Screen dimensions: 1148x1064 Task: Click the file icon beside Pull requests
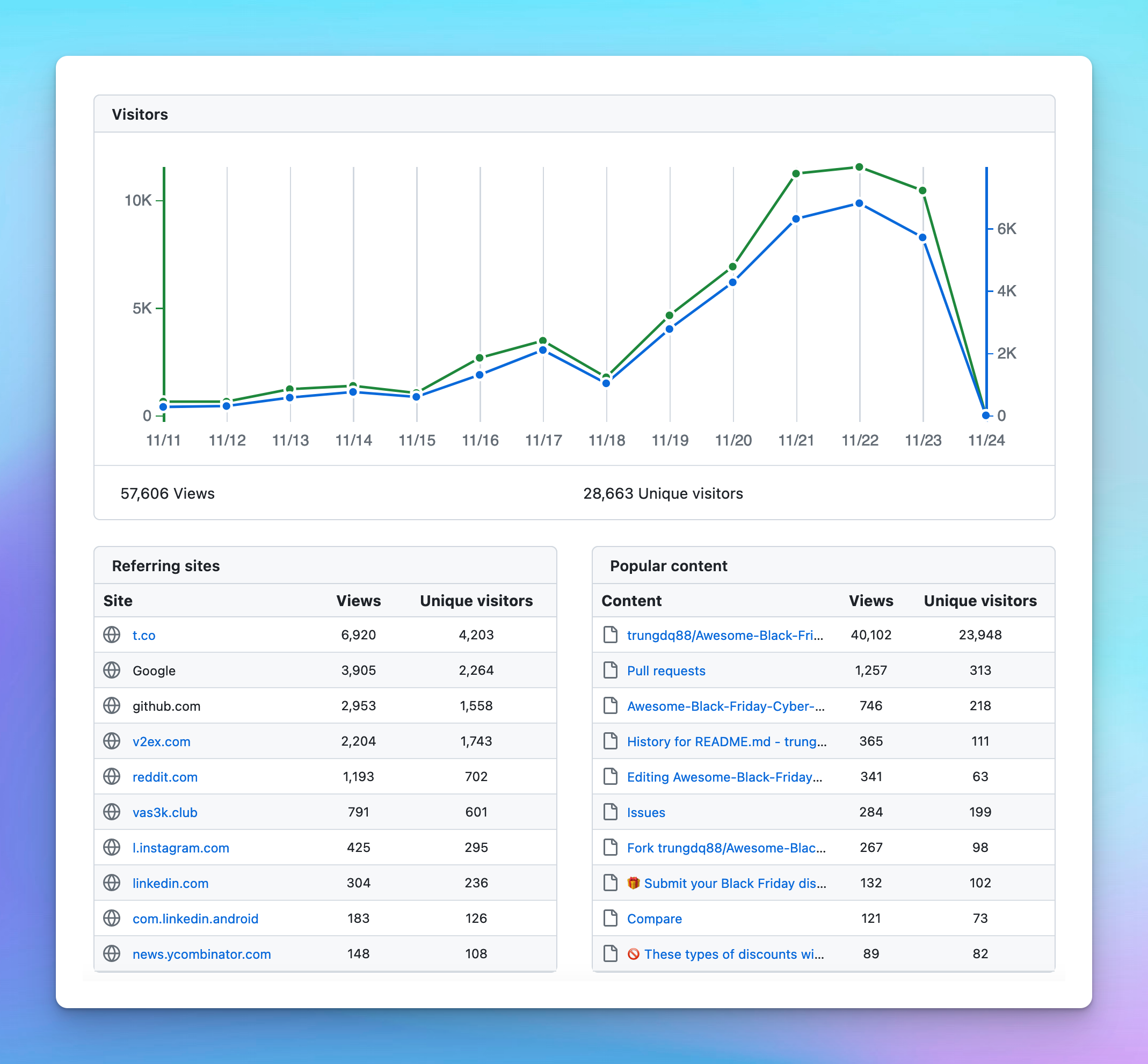tap(610, 670)
